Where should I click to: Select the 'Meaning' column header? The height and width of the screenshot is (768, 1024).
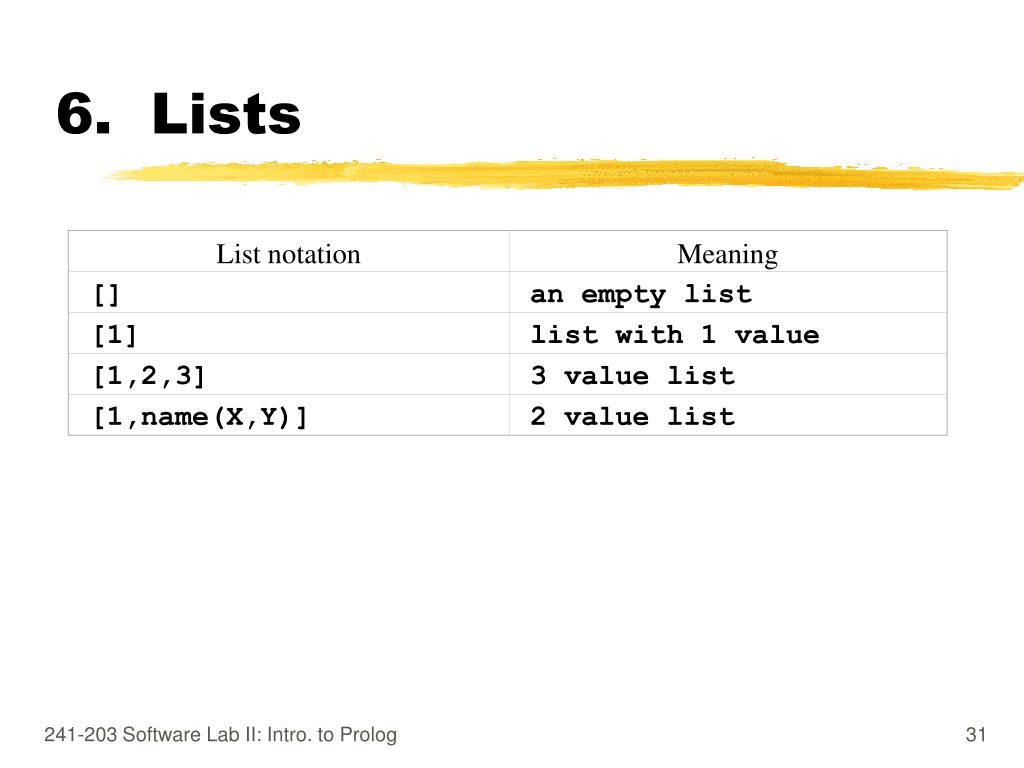[728, 254]
